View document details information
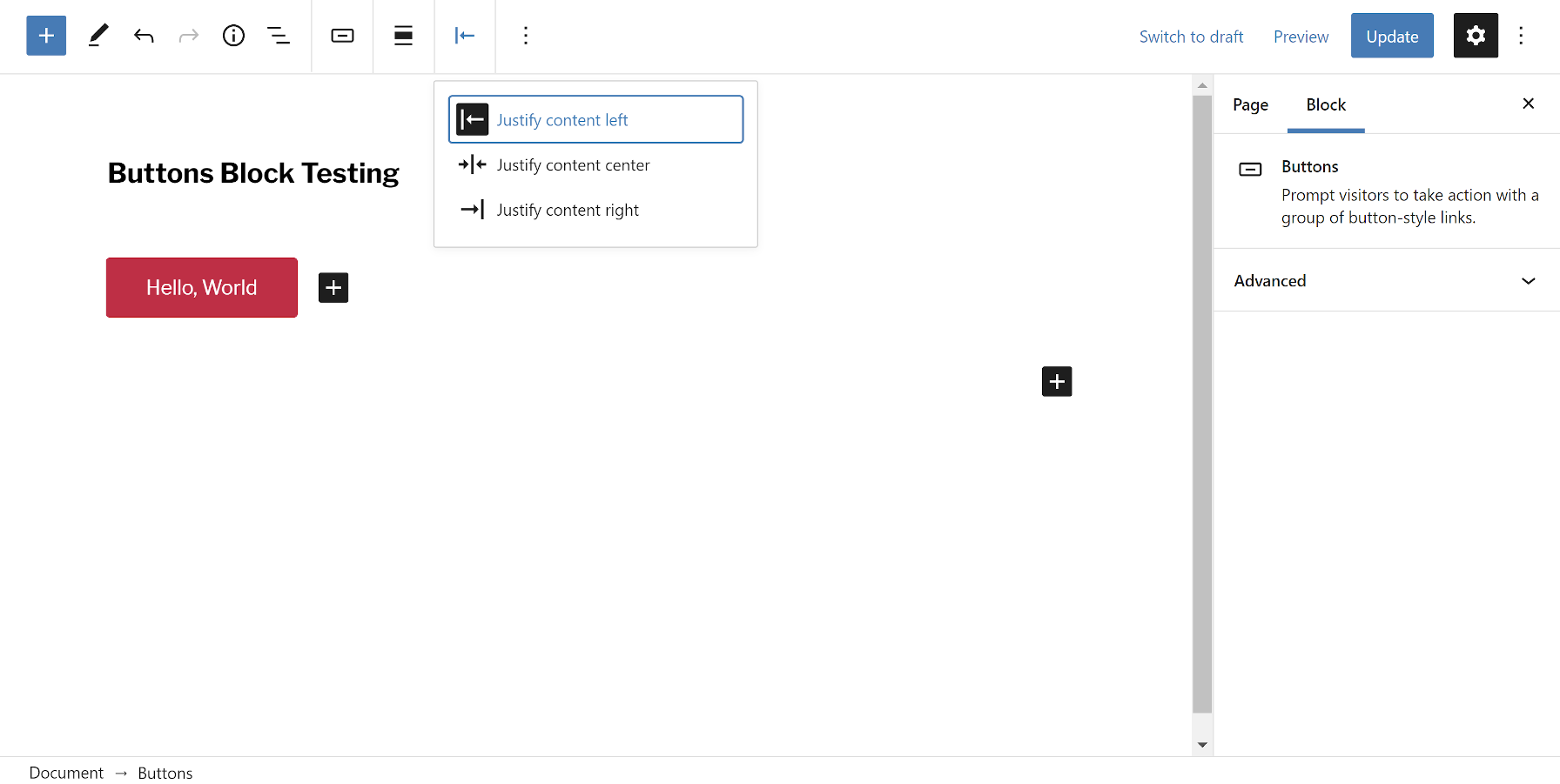 click(233, 36)
